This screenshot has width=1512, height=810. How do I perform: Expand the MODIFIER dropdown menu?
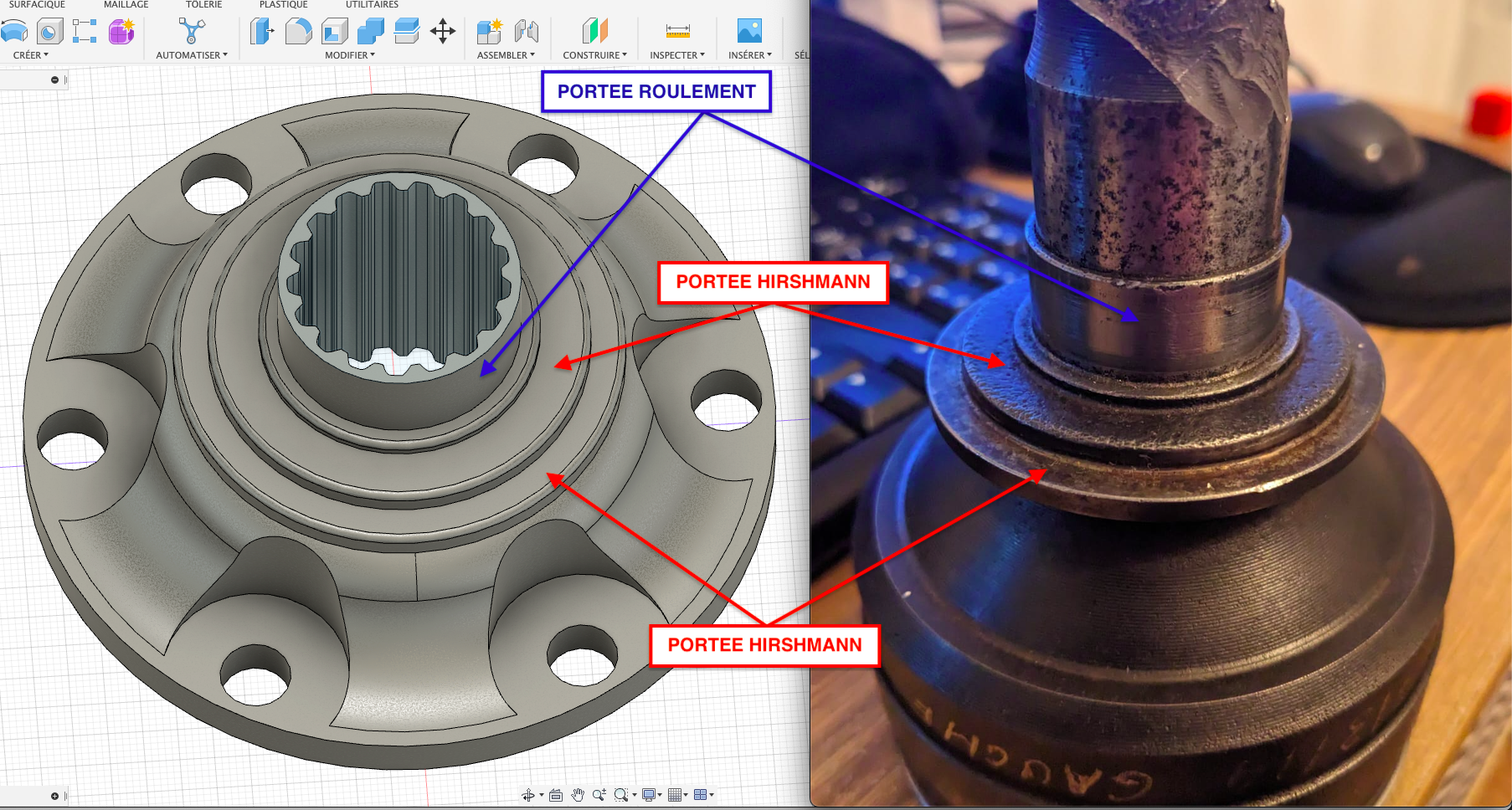click(x=350, y=55)
